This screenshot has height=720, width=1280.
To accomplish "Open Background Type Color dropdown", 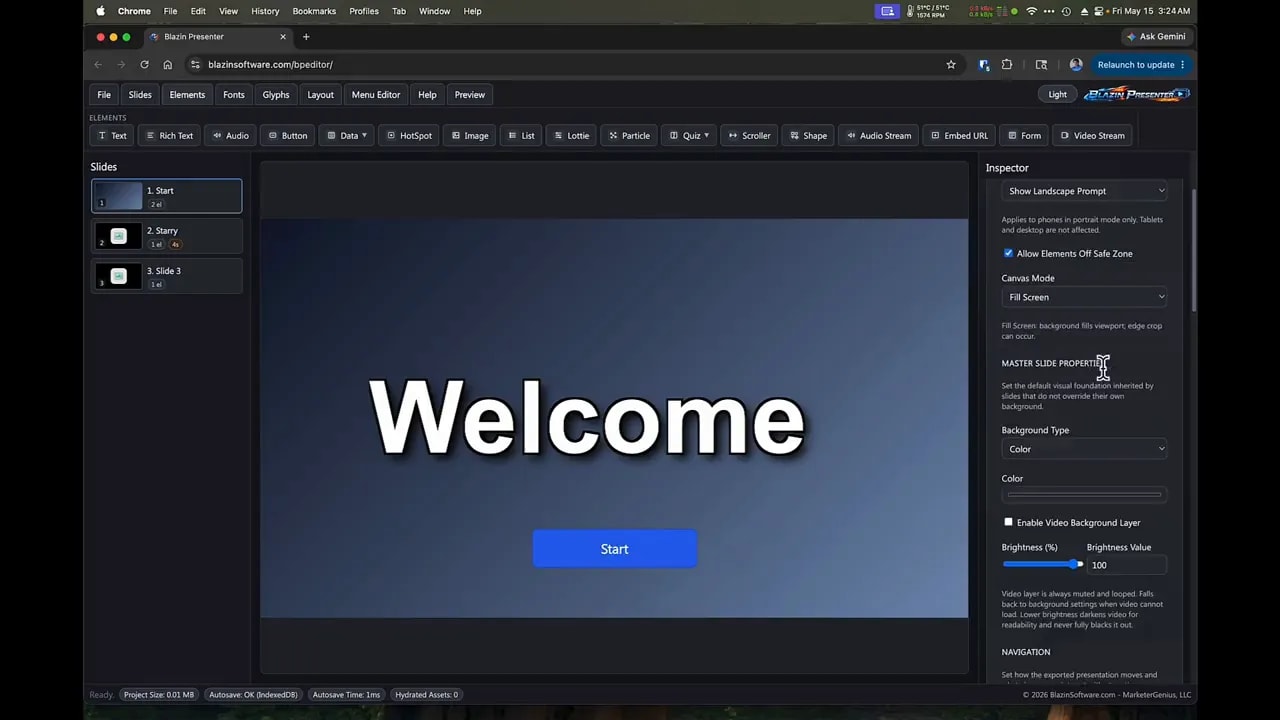I will (1084, 449).
